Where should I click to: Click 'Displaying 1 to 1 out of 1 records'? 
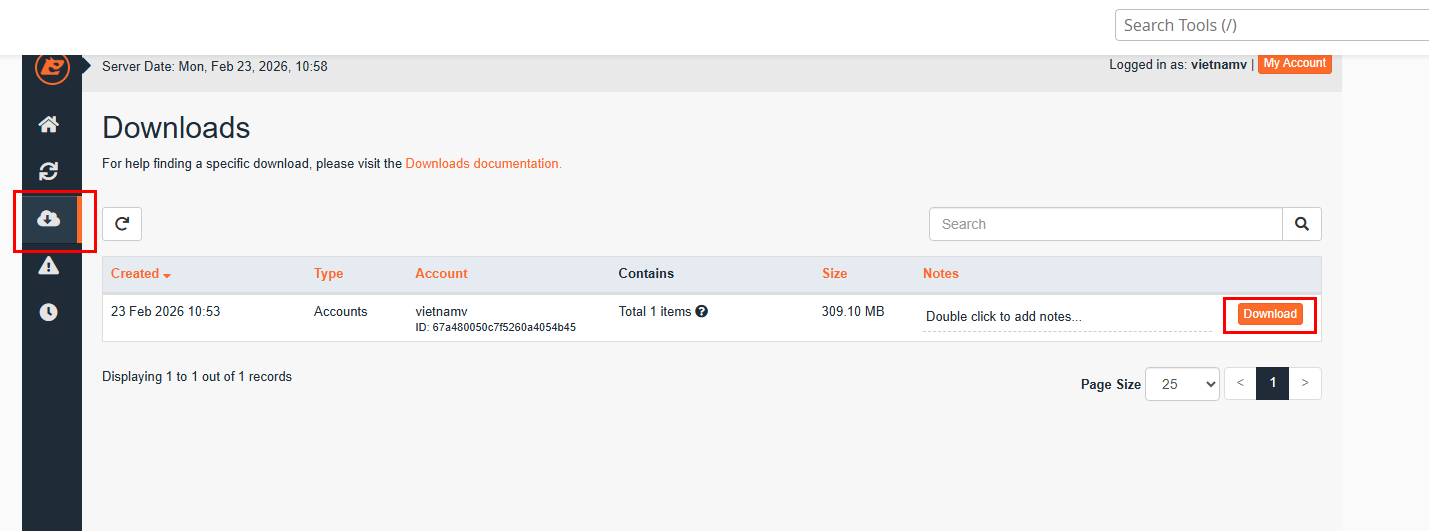click(x=197, y=377)
